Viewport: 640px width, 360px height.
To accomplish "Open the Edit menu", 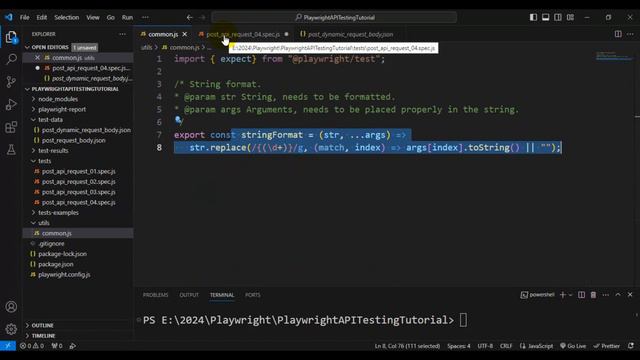I will click(42, 18).
